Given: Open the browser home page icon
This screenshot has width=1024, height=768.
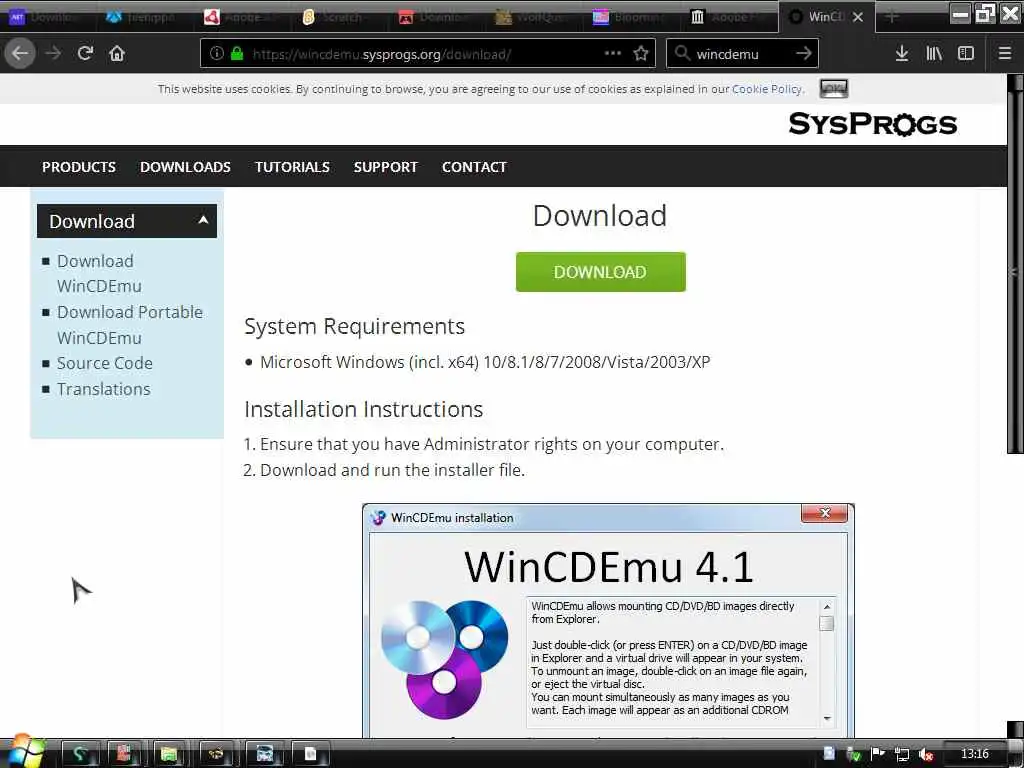Looking at the screenshot, I should coord(117,54).
